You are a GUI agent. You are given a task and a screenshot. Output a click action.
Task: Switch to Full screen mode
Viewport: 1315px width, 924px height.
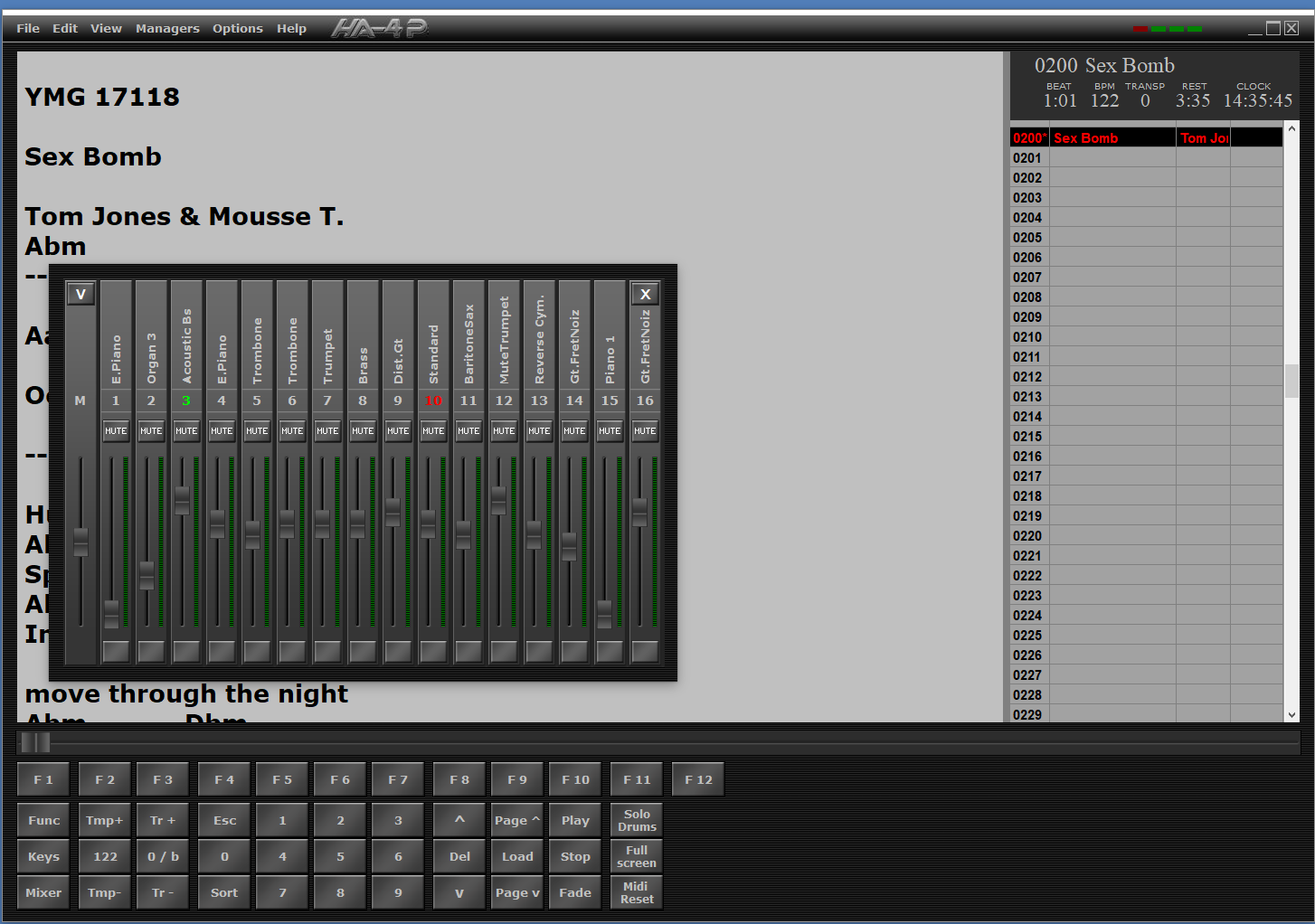[637, 856]
